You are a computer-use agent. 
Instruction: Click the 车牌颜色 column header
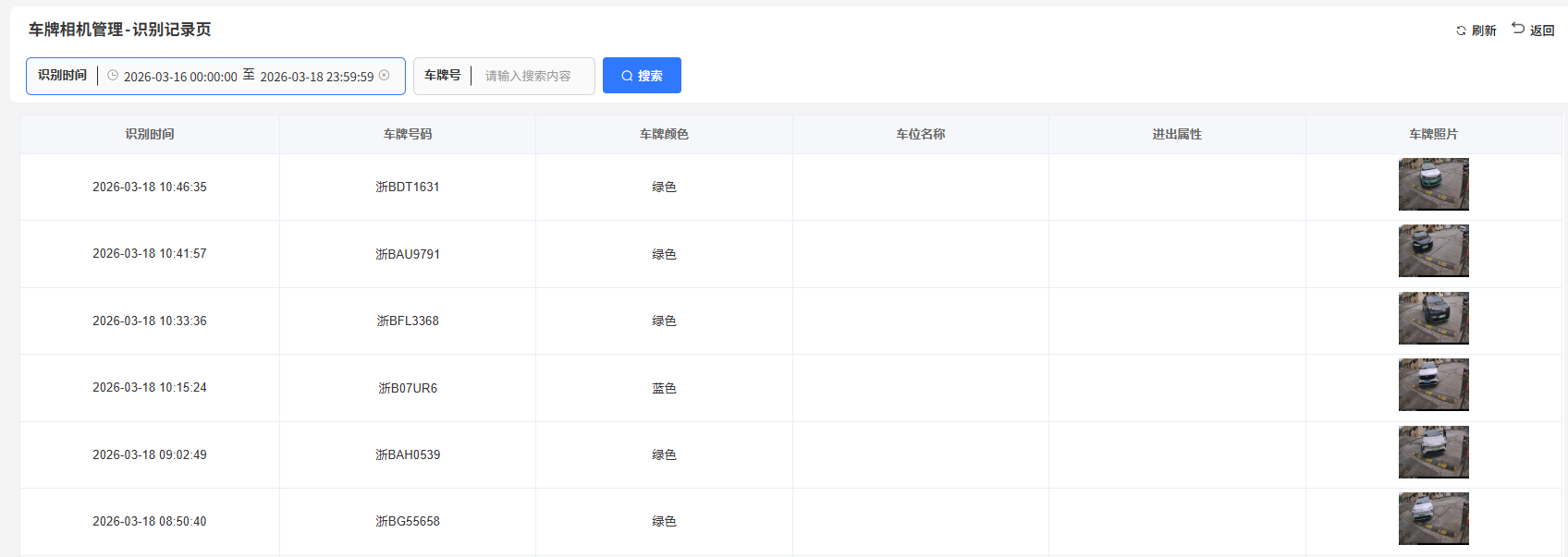point(664,134)
